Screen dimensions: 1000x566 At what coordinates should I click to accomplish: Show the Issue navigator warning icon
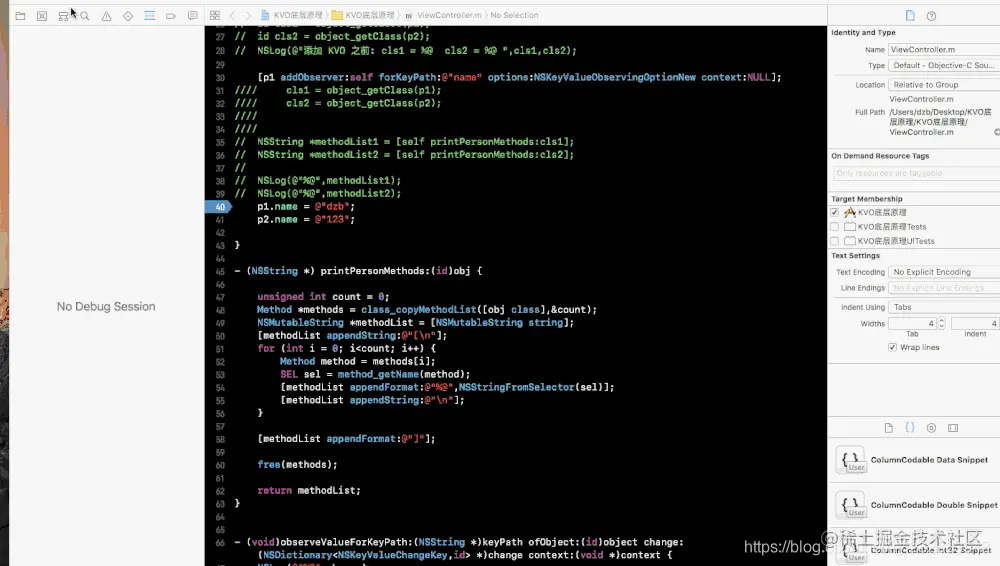(x=107, y=16)
